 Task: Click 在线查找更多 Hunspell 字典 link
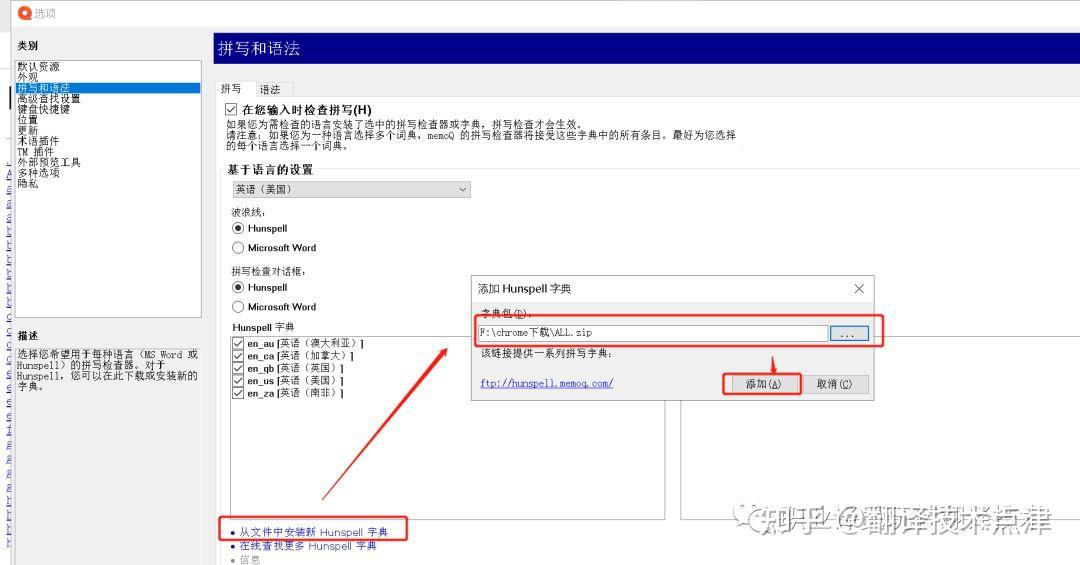click(308, 546)
